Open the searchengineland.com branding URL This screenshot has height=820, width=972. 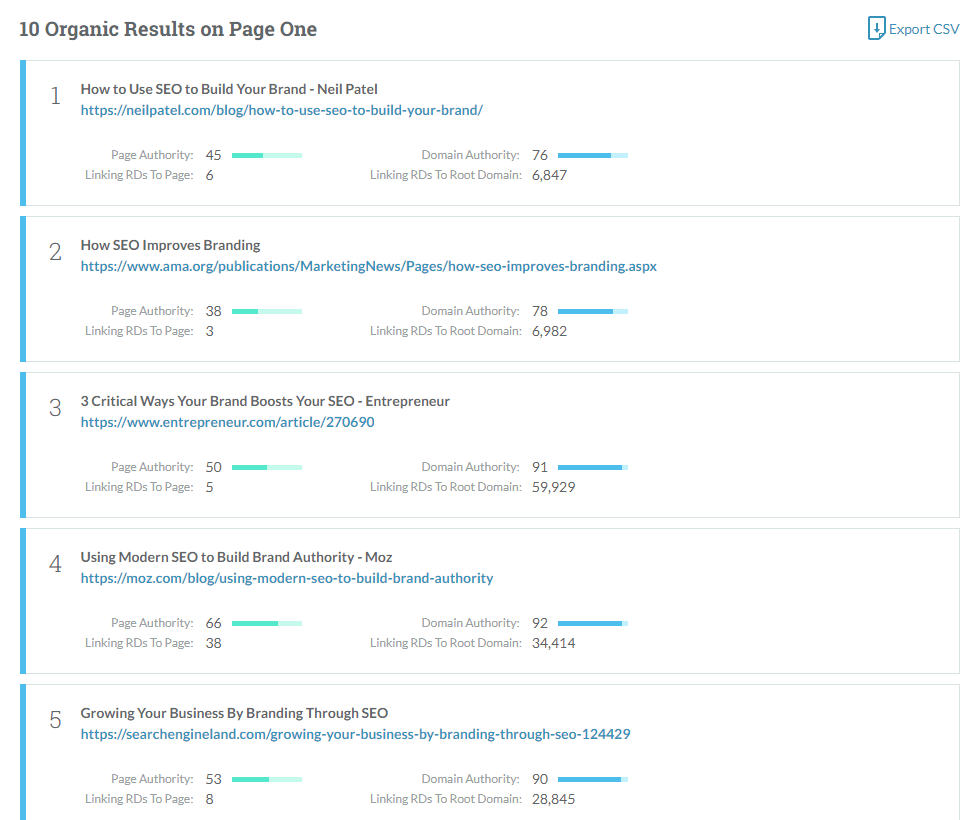coord(355,734)
